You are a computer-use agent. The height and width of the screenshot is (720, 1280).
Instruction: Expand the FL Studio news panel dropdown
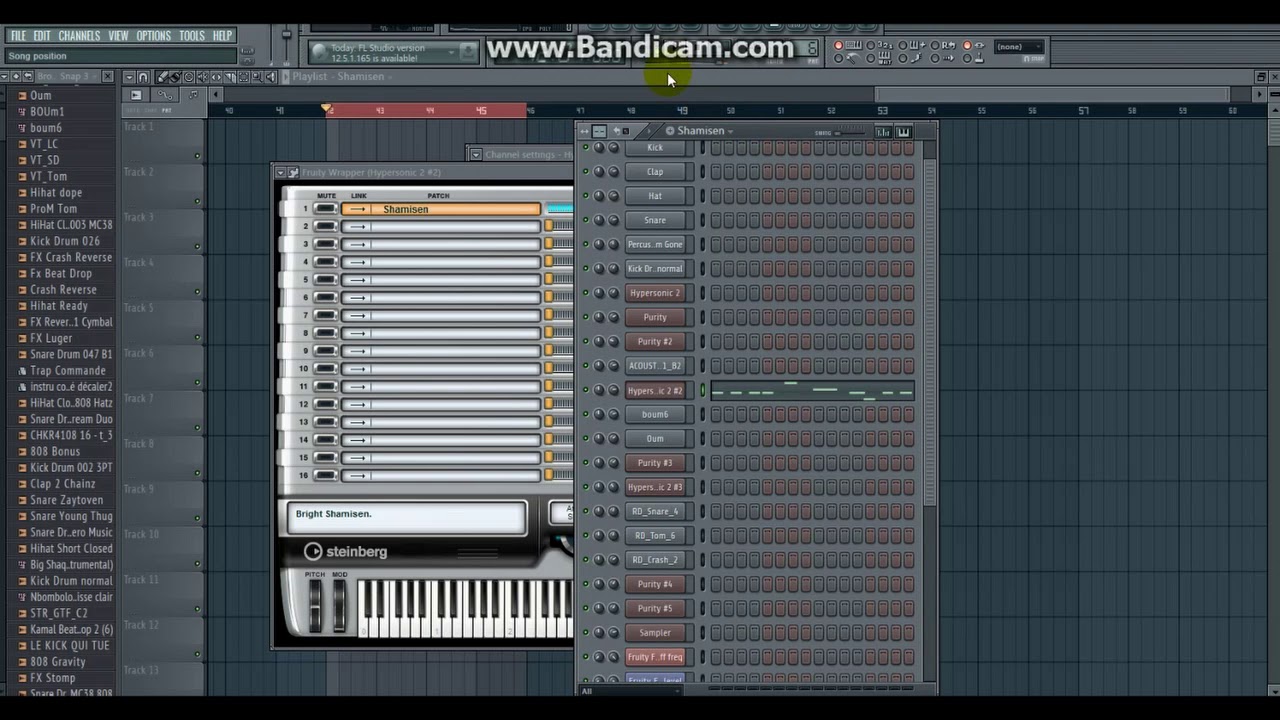452,52
